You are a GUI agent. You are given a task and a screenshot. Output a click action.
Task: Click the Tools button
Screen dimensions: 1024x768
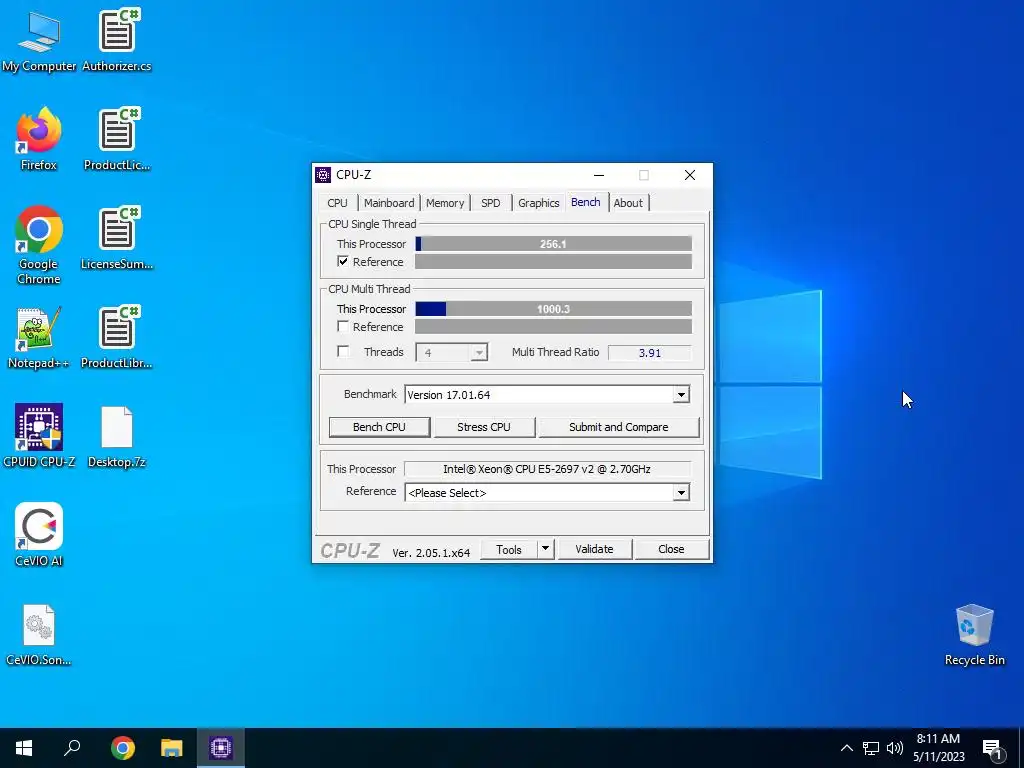(x=509, y=549)
